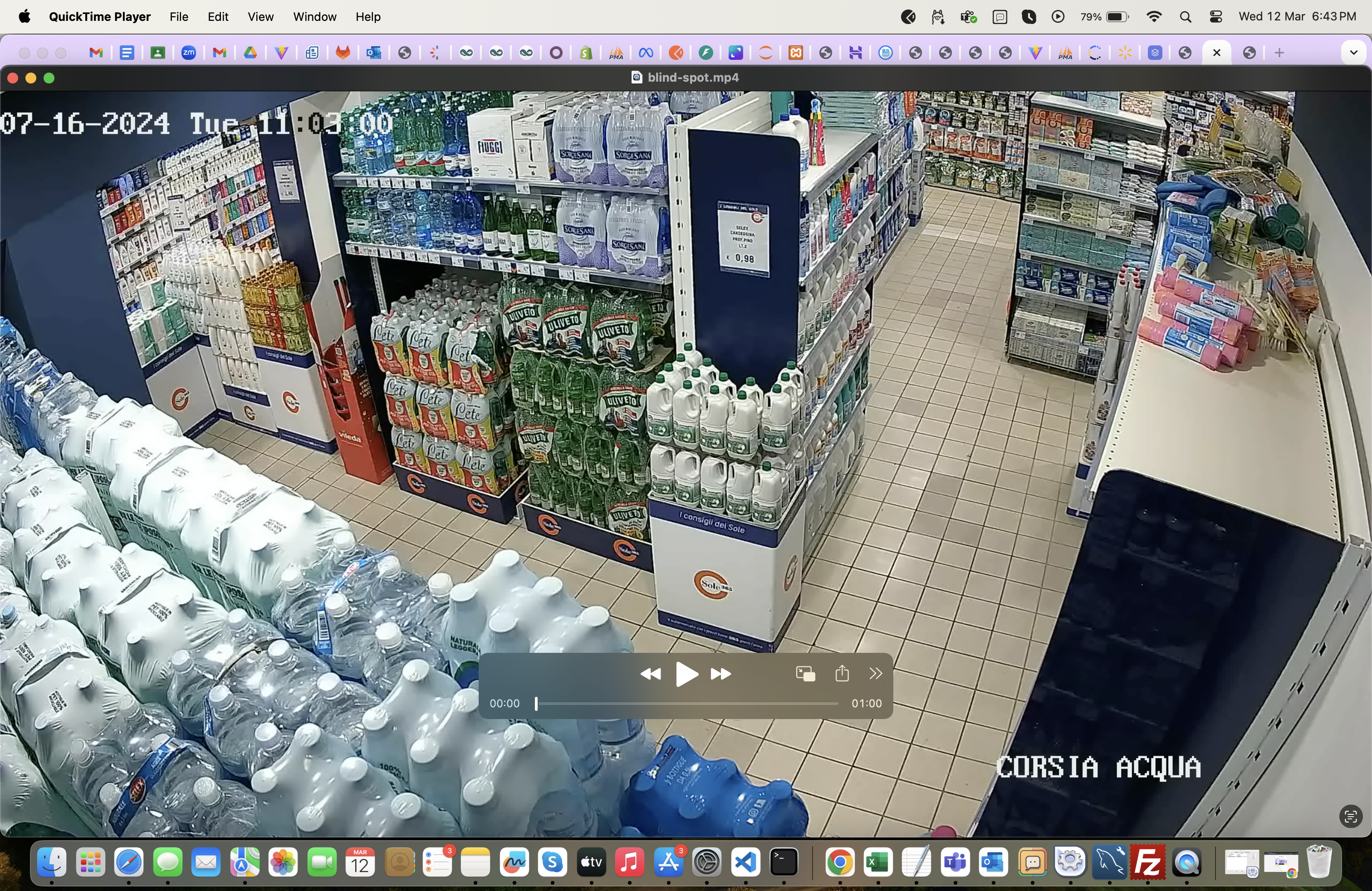
Task: Open Safari from the Dock
Action: [128, 862]
